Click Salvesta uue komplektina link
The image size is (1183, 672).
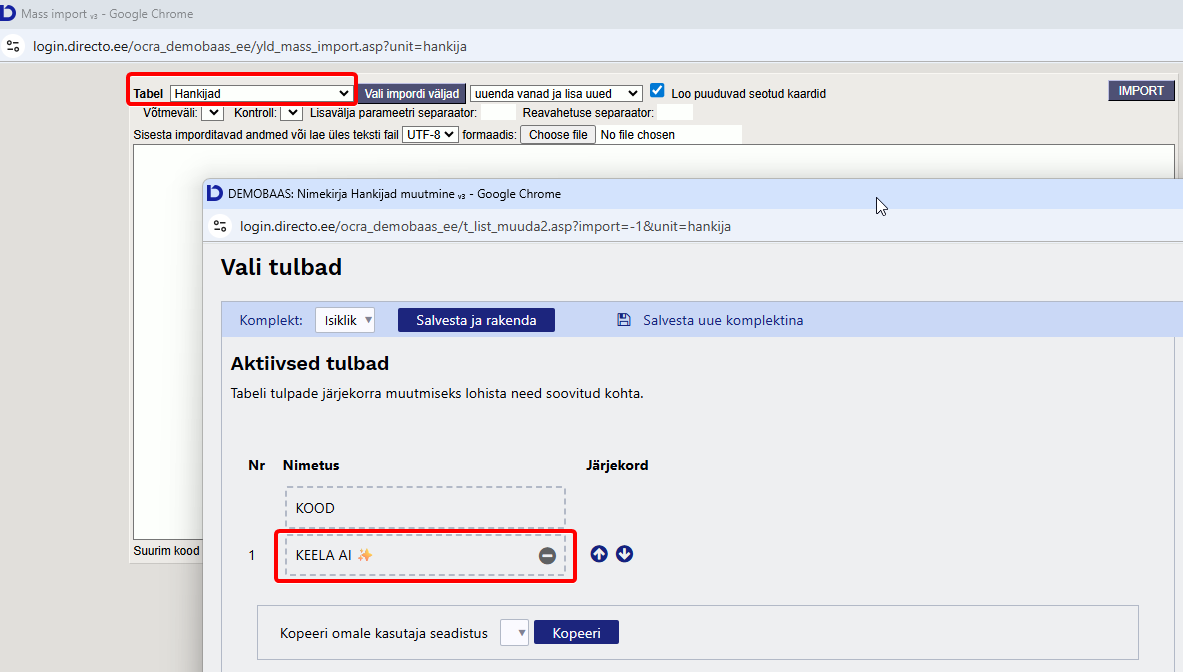(722, 320)
